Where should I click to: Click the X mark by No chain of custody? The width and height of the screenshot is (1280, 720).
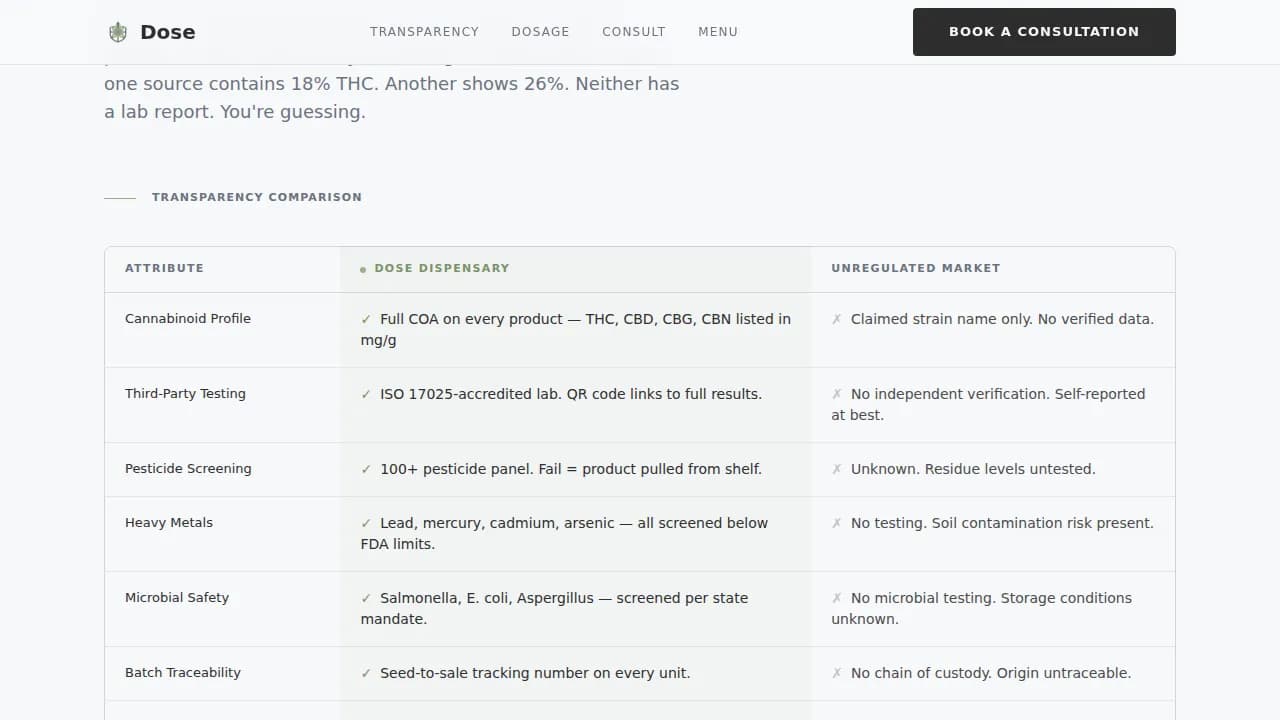point(837,673)
